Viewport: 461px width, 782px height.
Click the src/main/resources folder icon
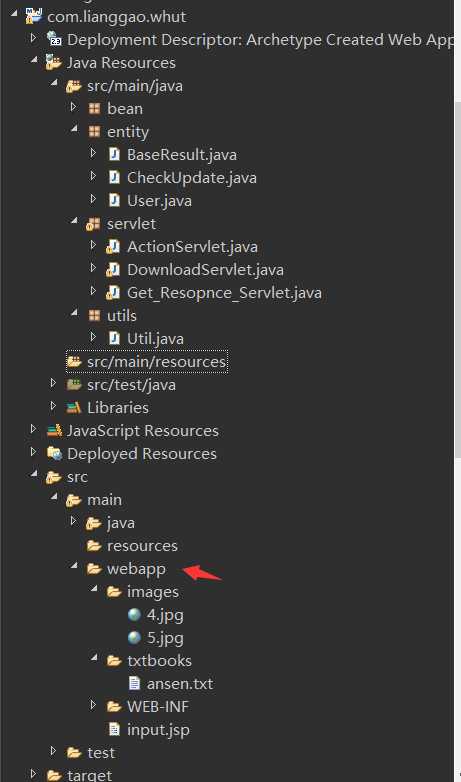(74, 361)
